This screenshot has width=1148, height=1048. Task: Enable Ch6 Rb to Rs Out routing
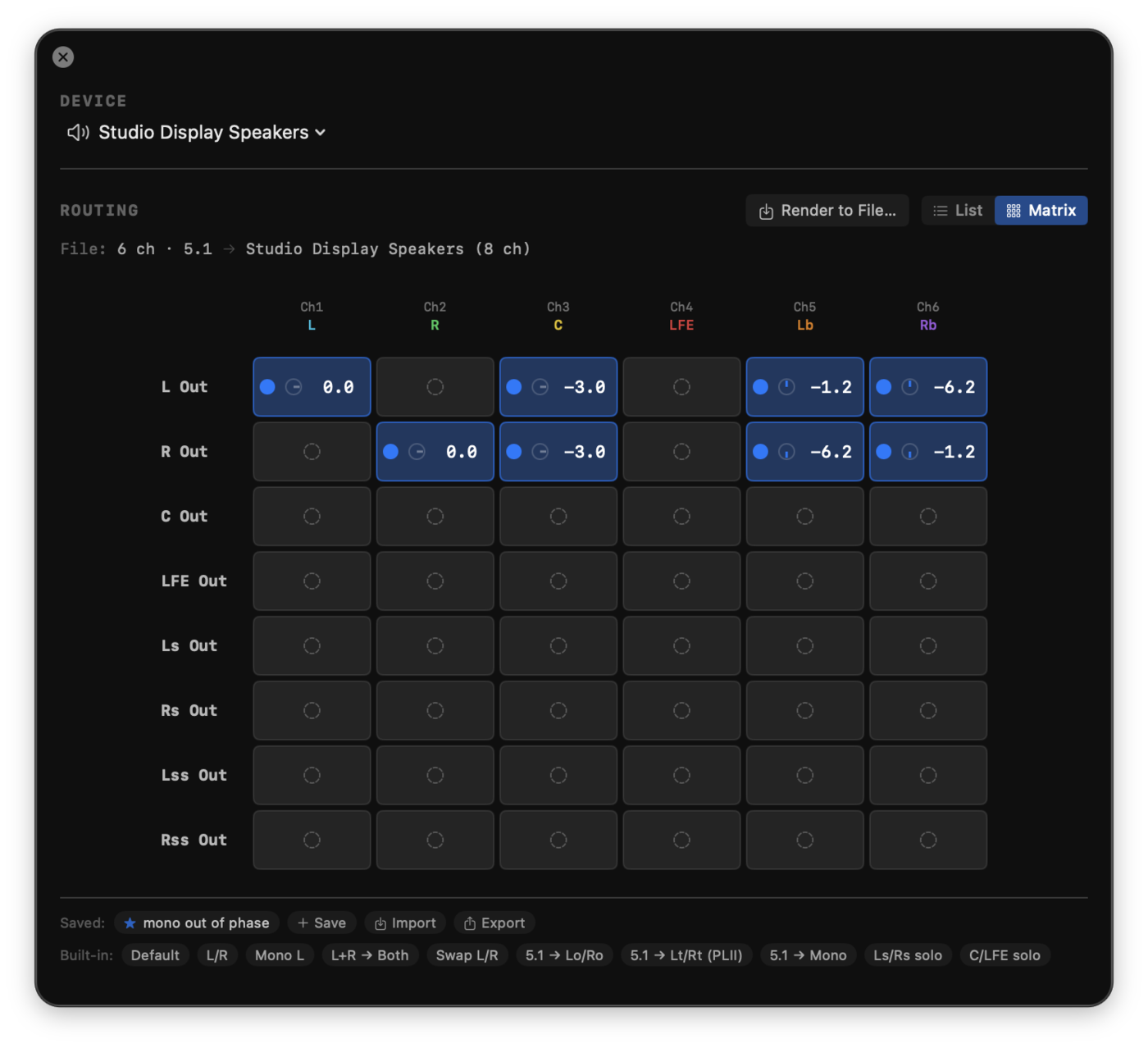click(x=928, y=711)
